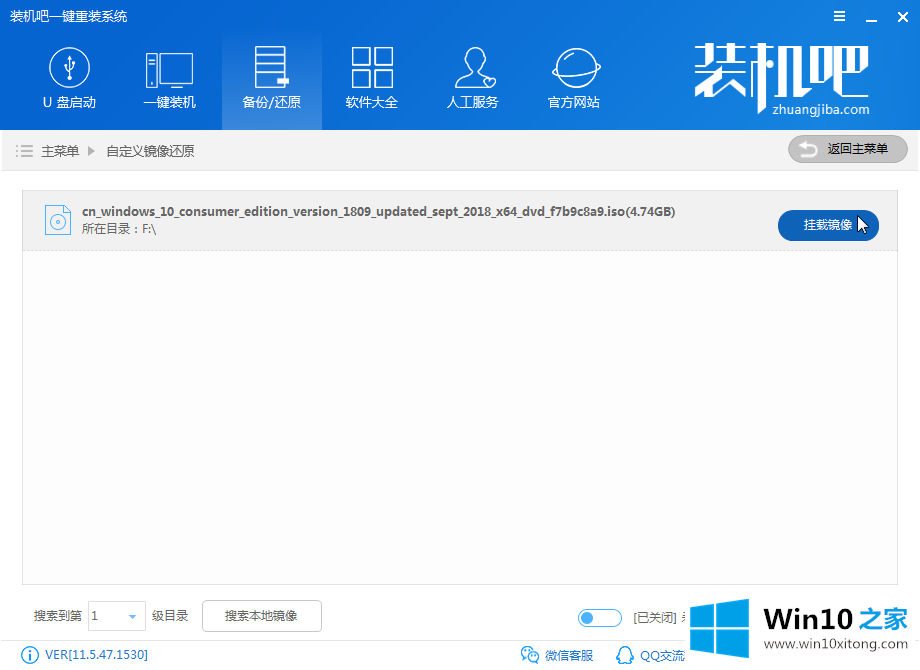Toggle the 已关闭 switch
Screen dimensions: 920x670
[x=600, y=618]
